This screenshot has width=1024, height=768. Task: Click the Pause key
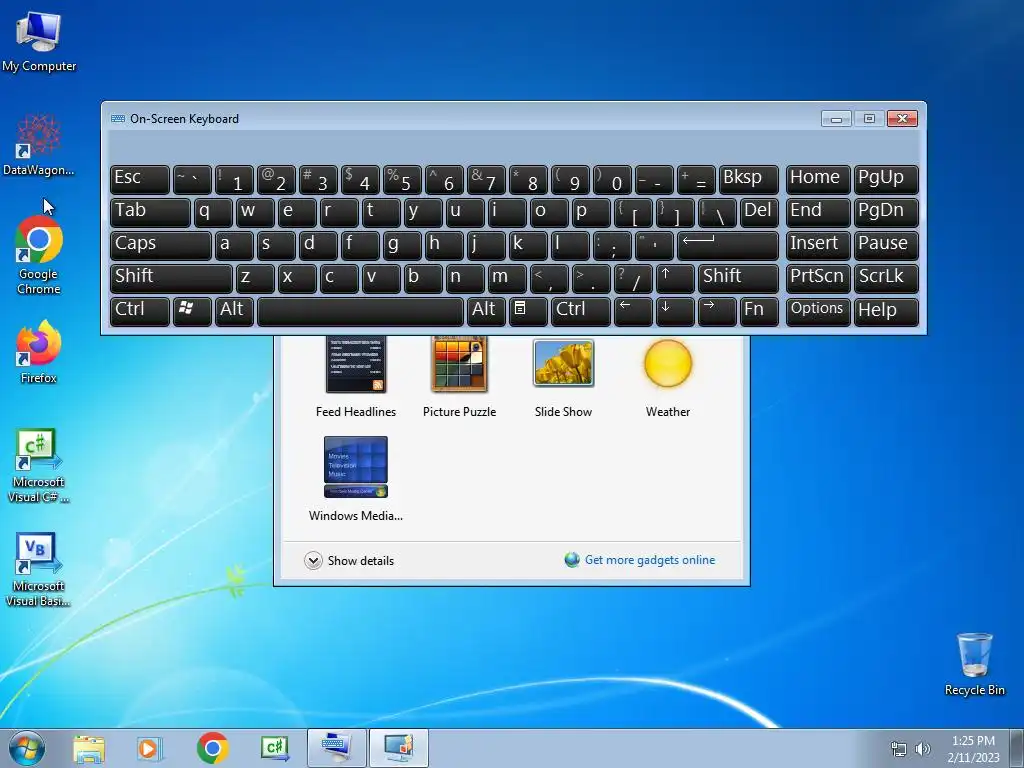[886, 245]
